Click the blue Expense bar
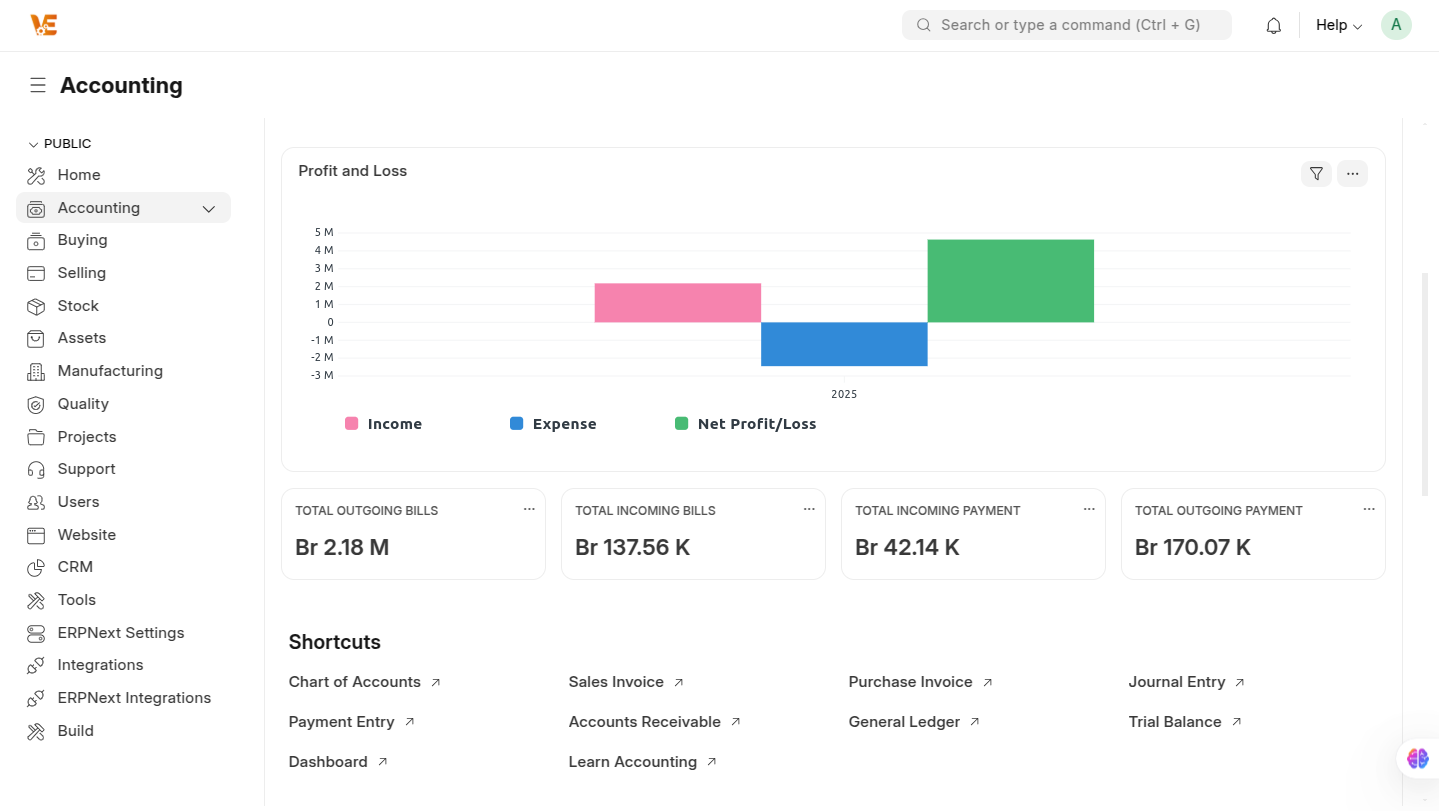 [x=845, y=344]
